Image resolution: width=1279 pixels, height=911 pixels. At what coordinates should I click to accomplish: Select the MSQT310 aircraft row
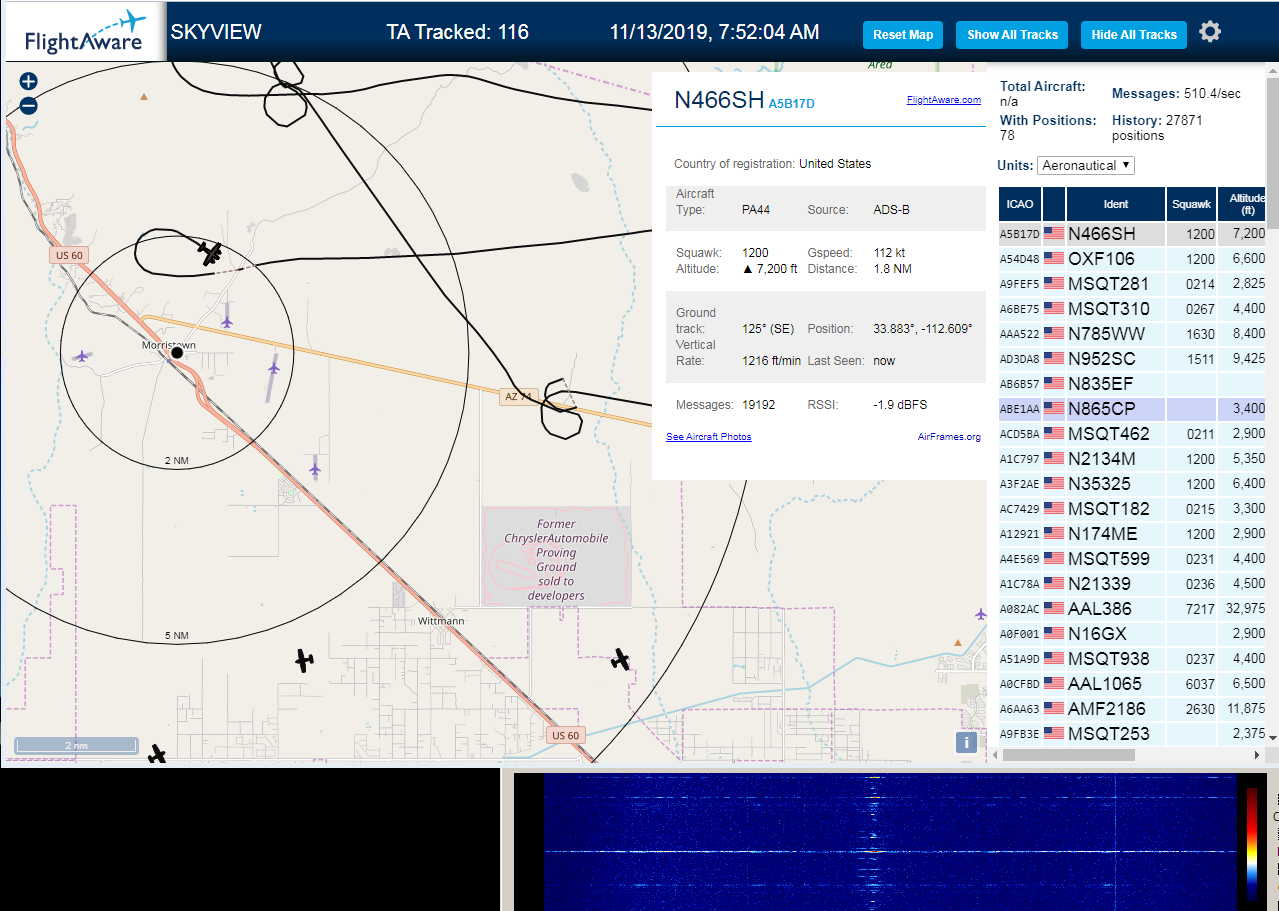pos(1132,309)
